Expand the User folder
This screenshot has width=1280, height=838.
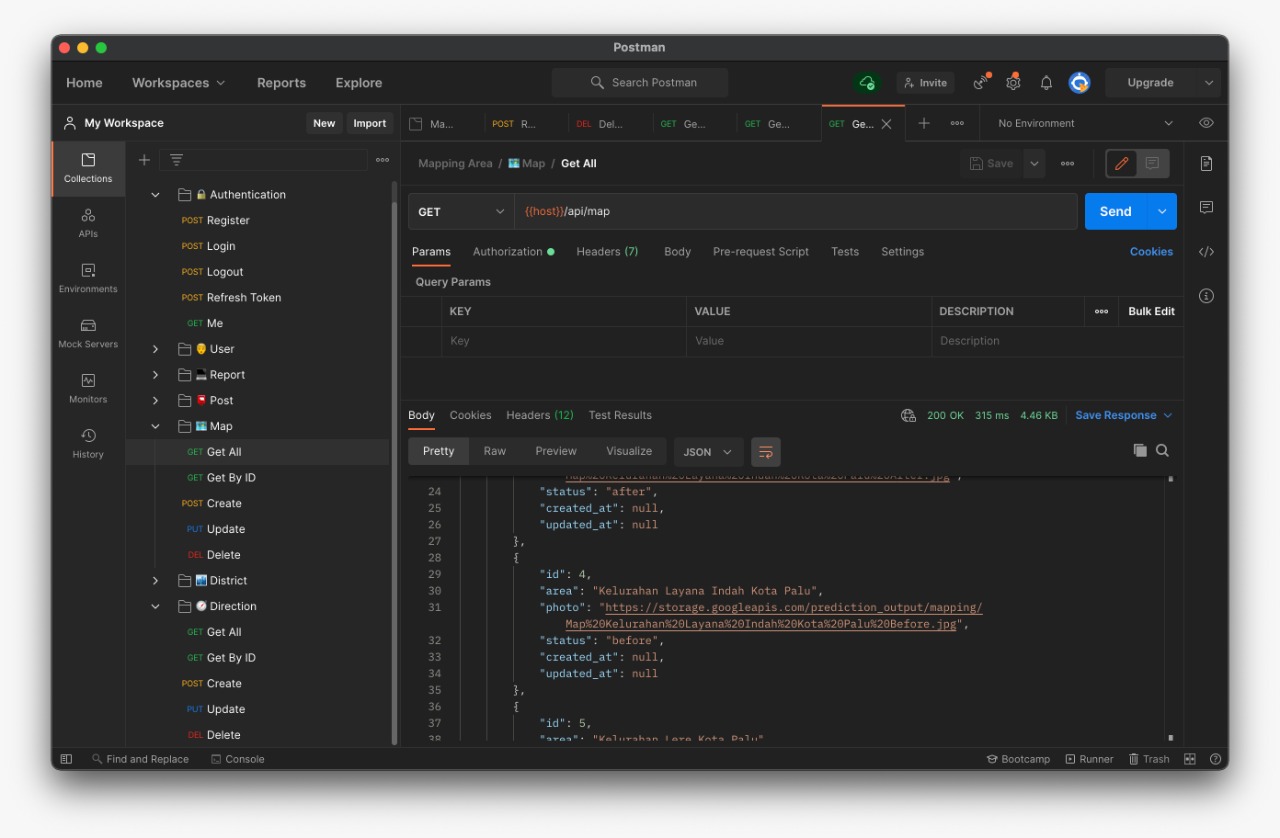click(155, 349)
